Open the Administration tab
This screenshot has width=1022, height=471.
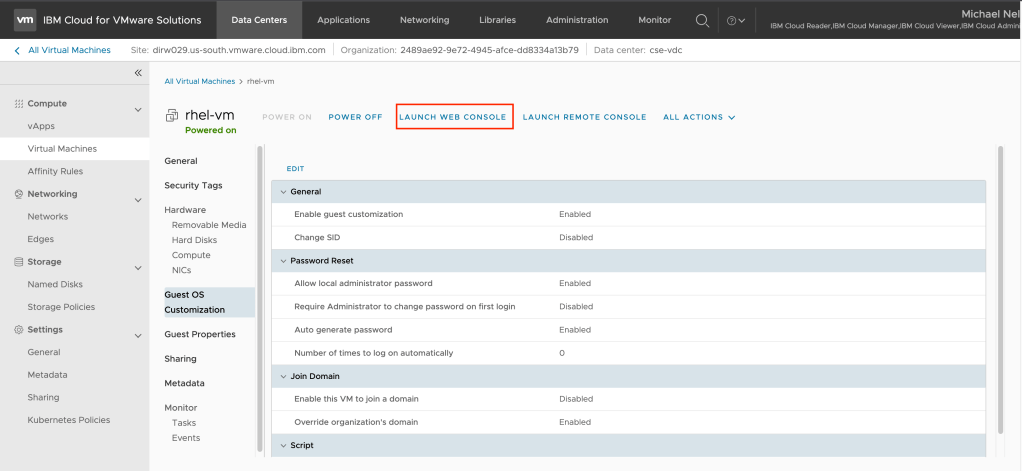[x=577, y=20]
